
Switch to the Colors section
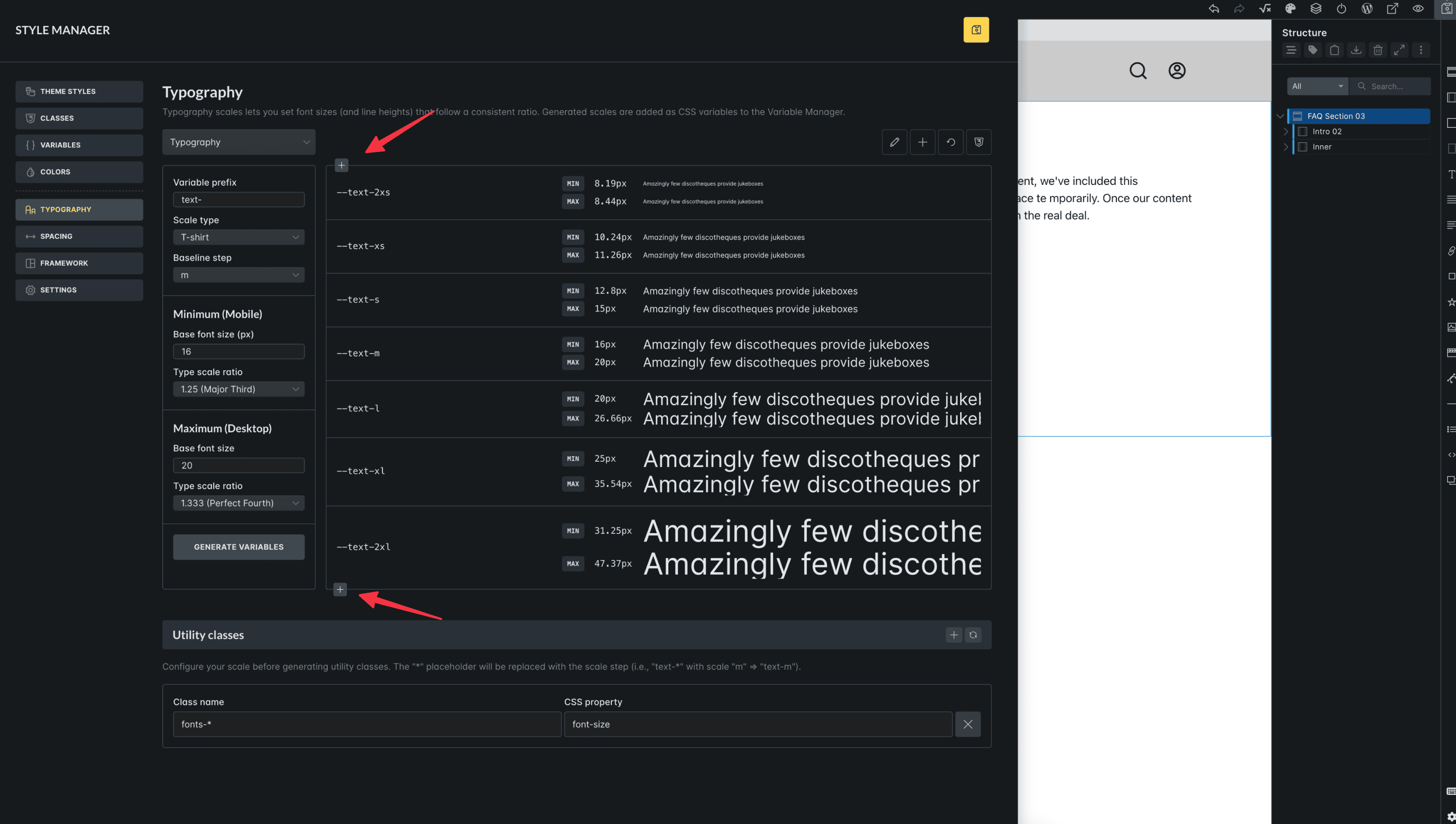(79, 172)
